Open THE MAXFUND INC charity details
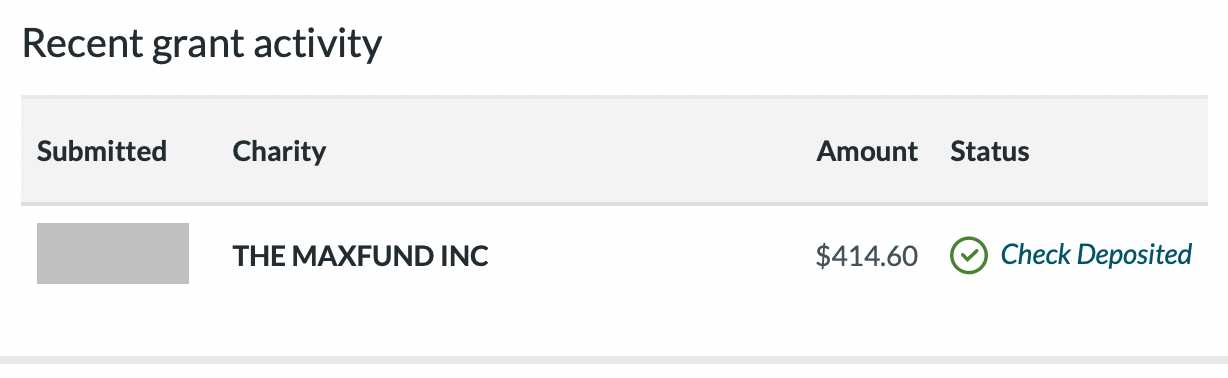1228x378 pixels. [x=360, y=256]
